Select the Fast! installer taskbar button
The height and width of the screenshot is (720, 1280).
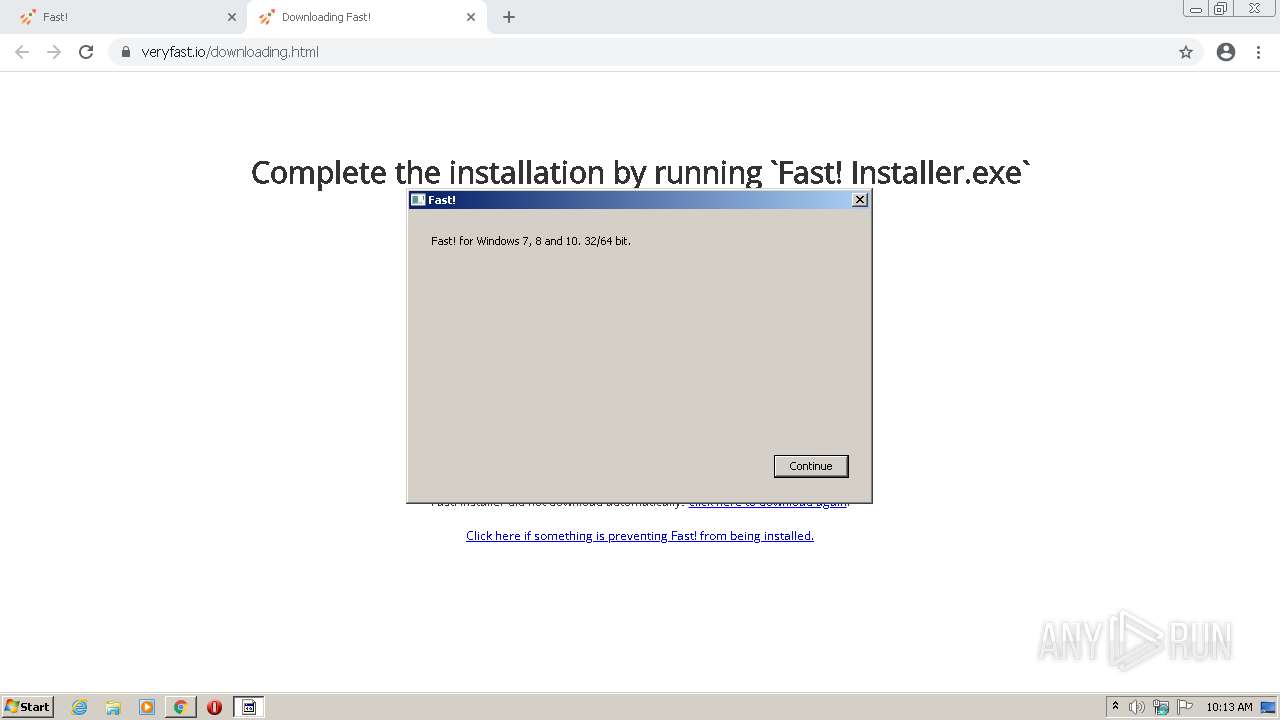(249, 707)
